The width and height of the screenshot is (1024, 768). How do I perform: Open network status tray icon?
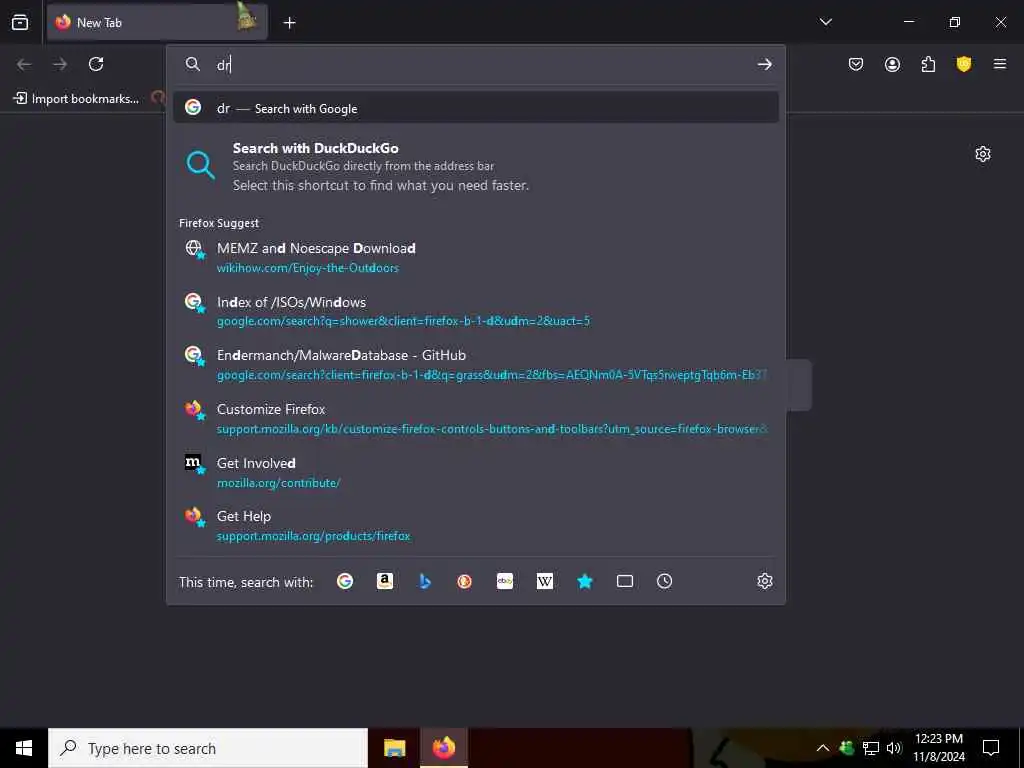click(871, 748)
